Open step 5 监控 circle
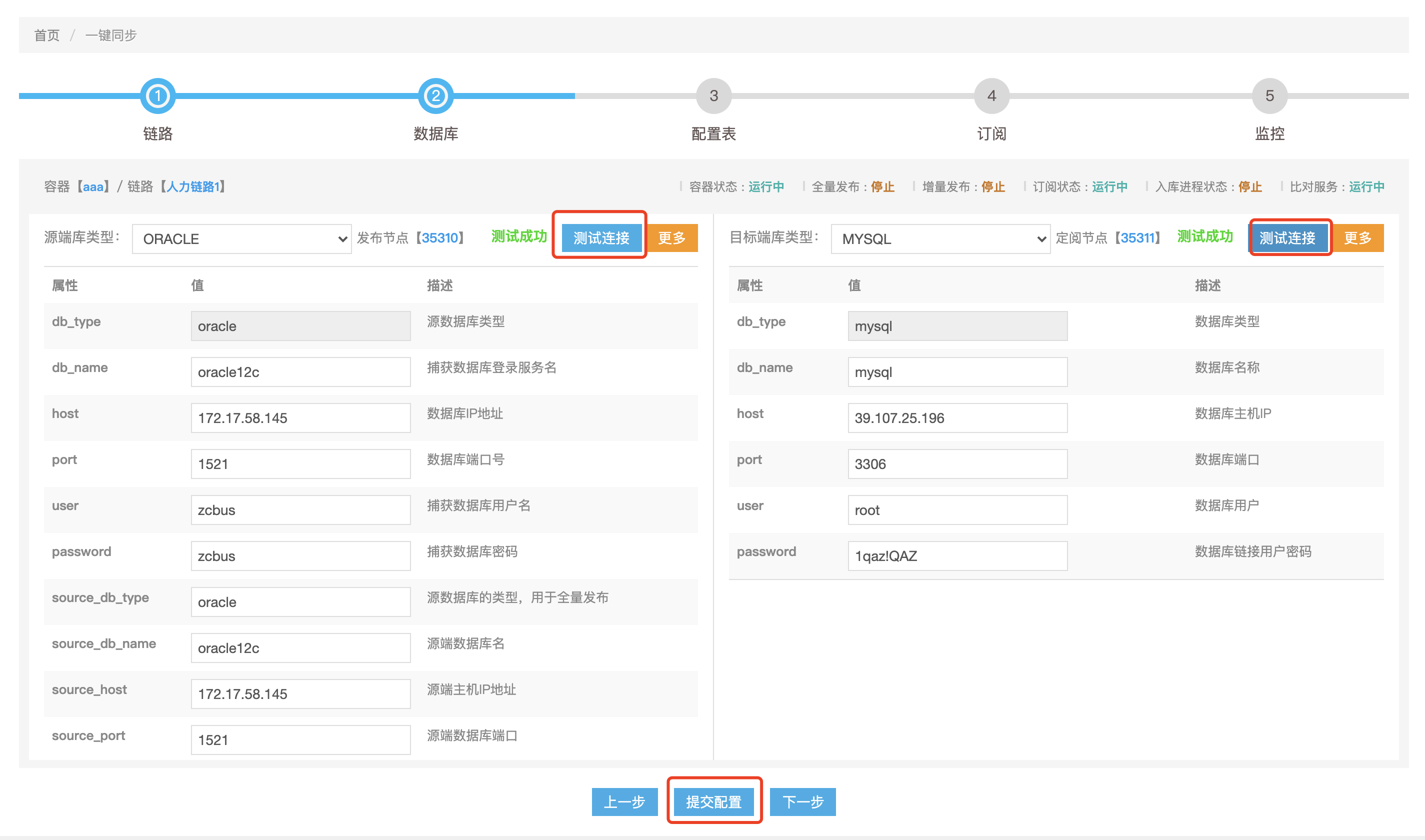1425x840 pixels. click(x=1269, y=95)
